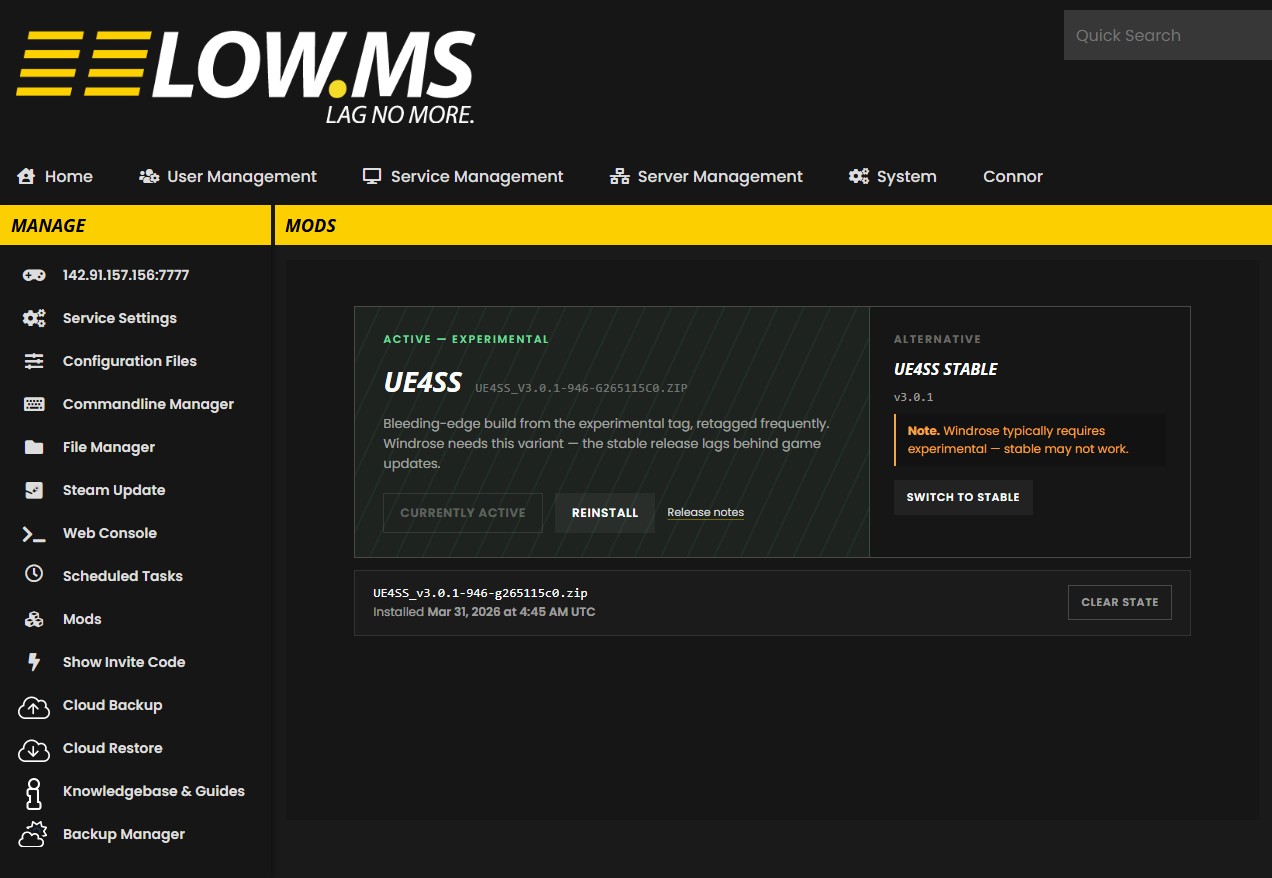Click the terminal prompt icon for Web Console
The image size is (1272, 878).
click(34, 534)
